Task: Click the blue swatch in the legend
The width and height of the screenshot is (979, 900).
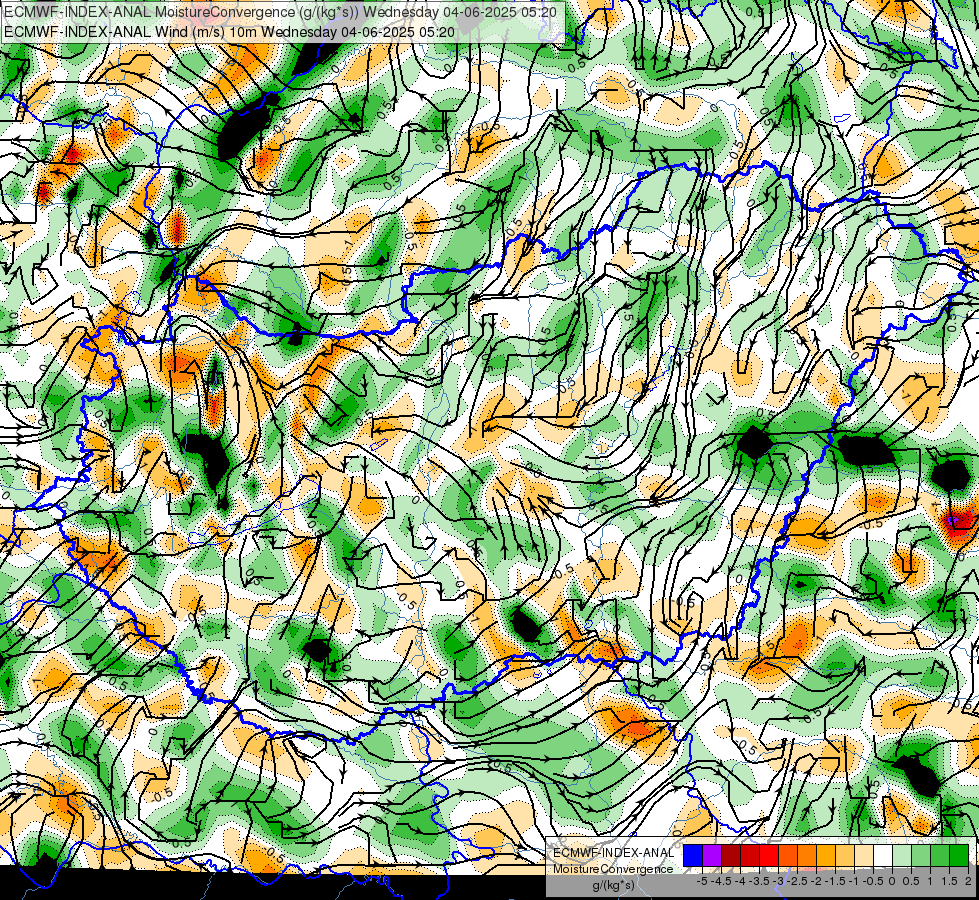Action: click(693, 856)
